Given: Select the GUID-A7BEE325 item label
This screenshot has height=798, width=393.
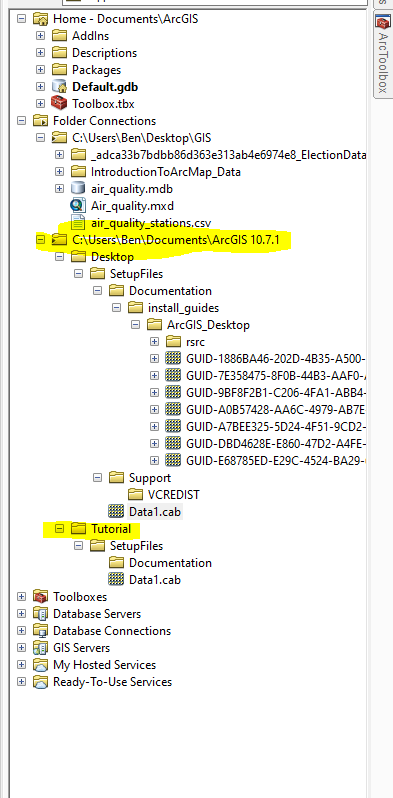Looking at the screenshot, I should click(x=276, y=426).
